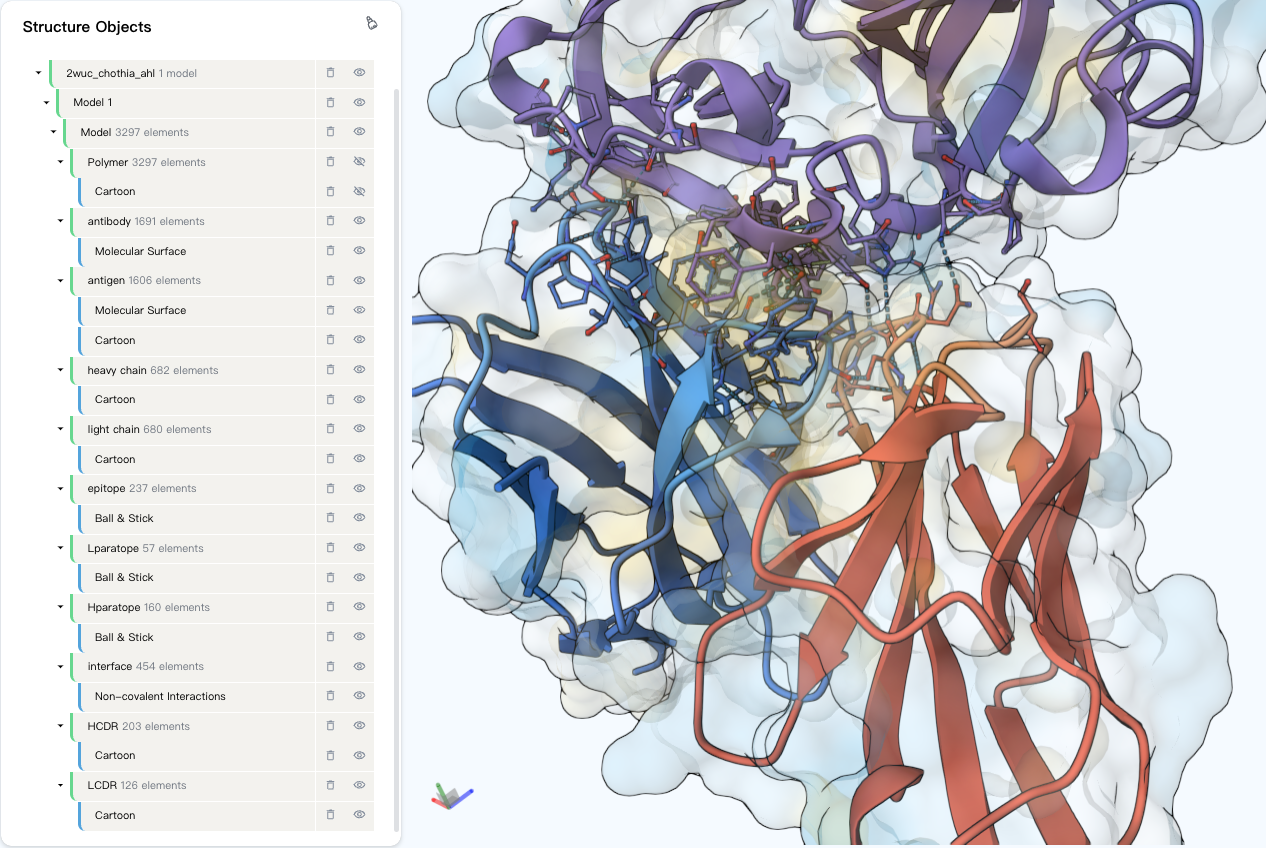Delete the LCDR Cartoon representation
1266x848 pixels.
(x=330, y=814)
